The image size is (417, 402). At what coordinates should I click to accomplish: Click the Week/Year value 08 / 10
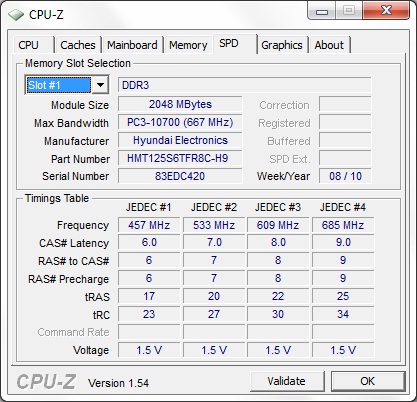(345, 176)
